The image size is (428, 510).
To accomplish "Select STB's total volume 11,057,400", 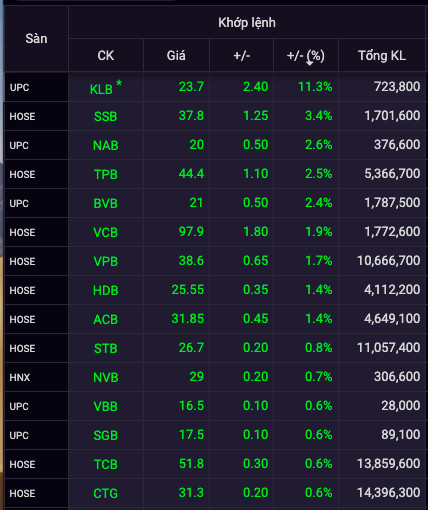I will coord(388,348).
